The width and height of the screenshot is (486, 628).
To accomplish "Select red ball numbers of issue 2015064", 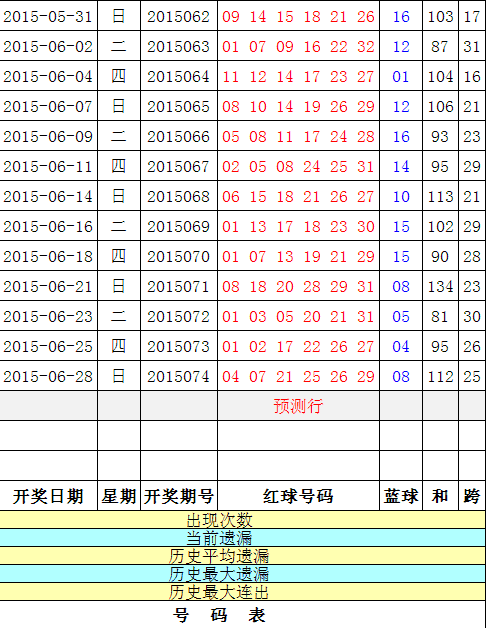I will [x=298, y=76].
